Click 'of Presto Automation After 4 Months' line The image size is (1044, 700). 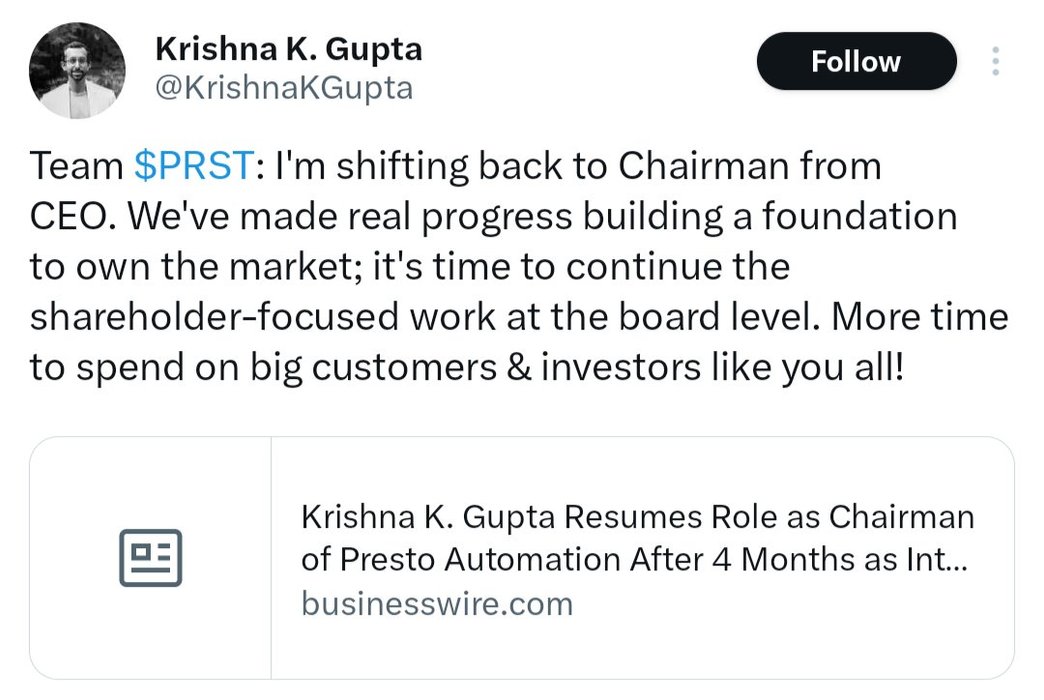pyautogui.click(x=633, y=560)
